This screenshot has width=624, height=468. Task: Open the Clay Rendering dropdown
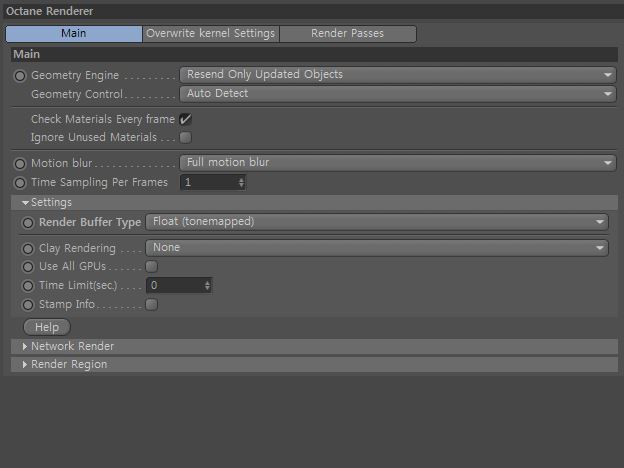point(377,248)
